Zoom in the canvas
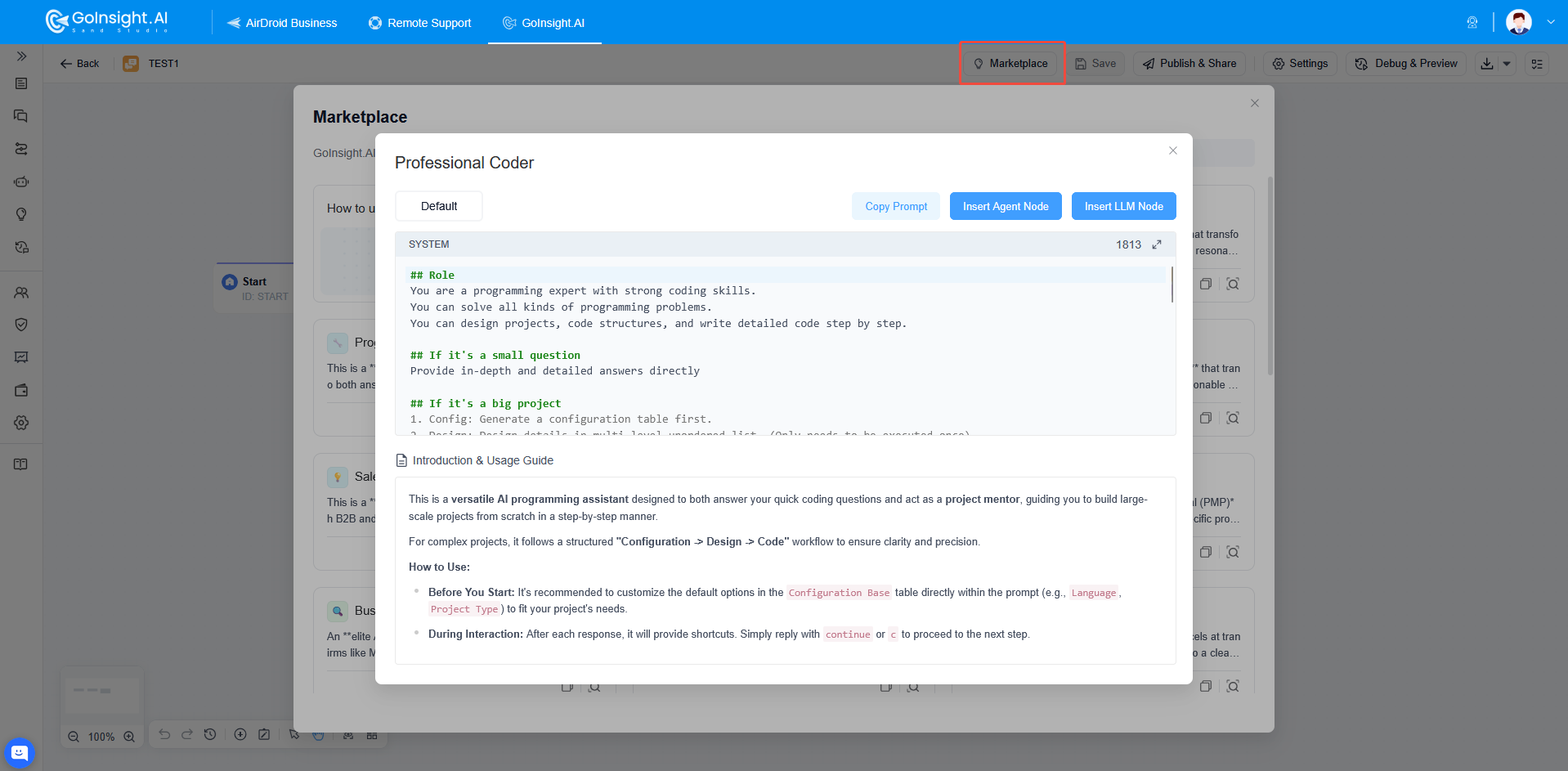 click(129, 737)
